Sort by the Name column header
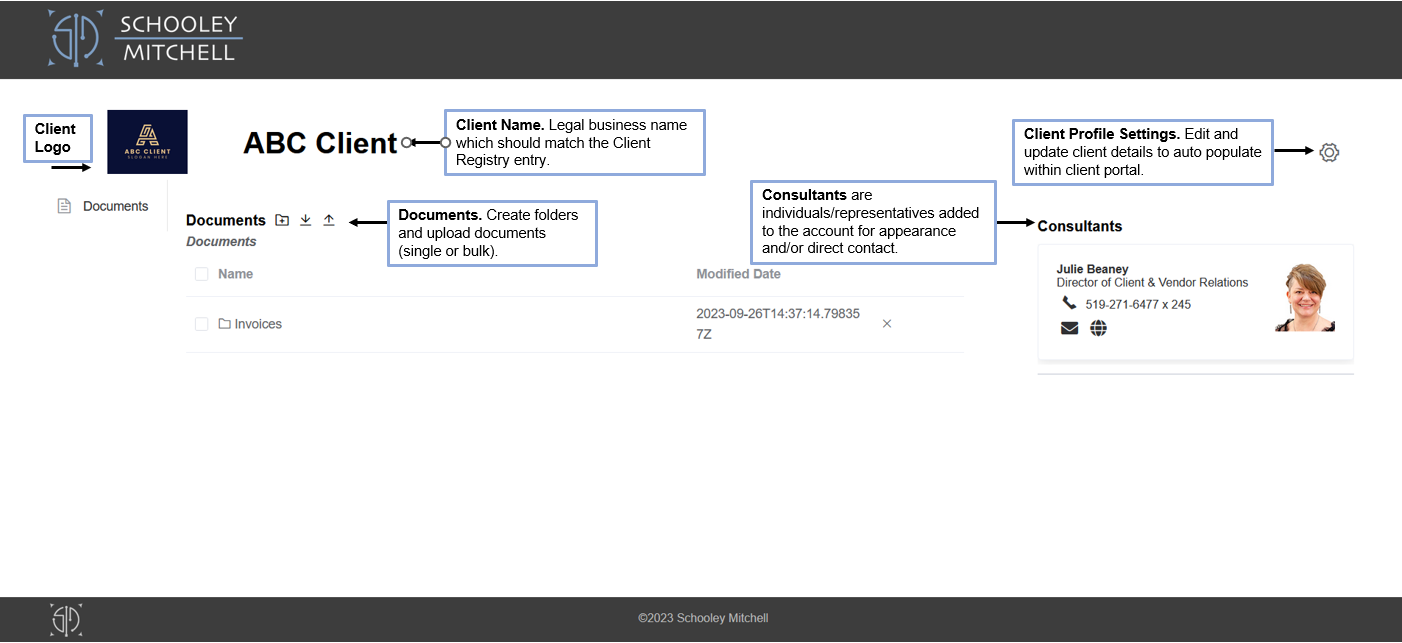The image size is (1402, 643). pyautogui.click(x=235, y=274)
